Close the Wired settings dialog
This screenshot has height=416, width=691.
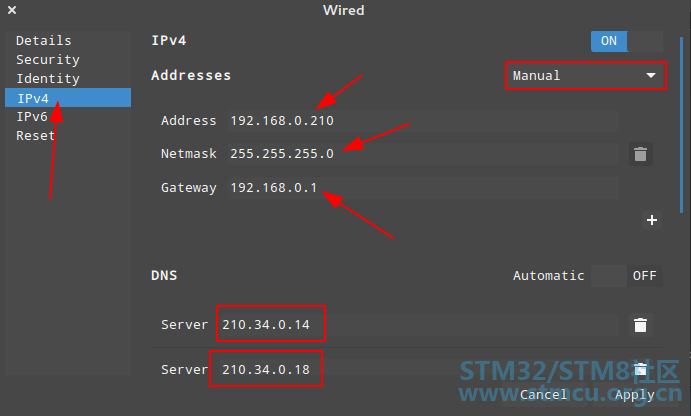point(12,10)
